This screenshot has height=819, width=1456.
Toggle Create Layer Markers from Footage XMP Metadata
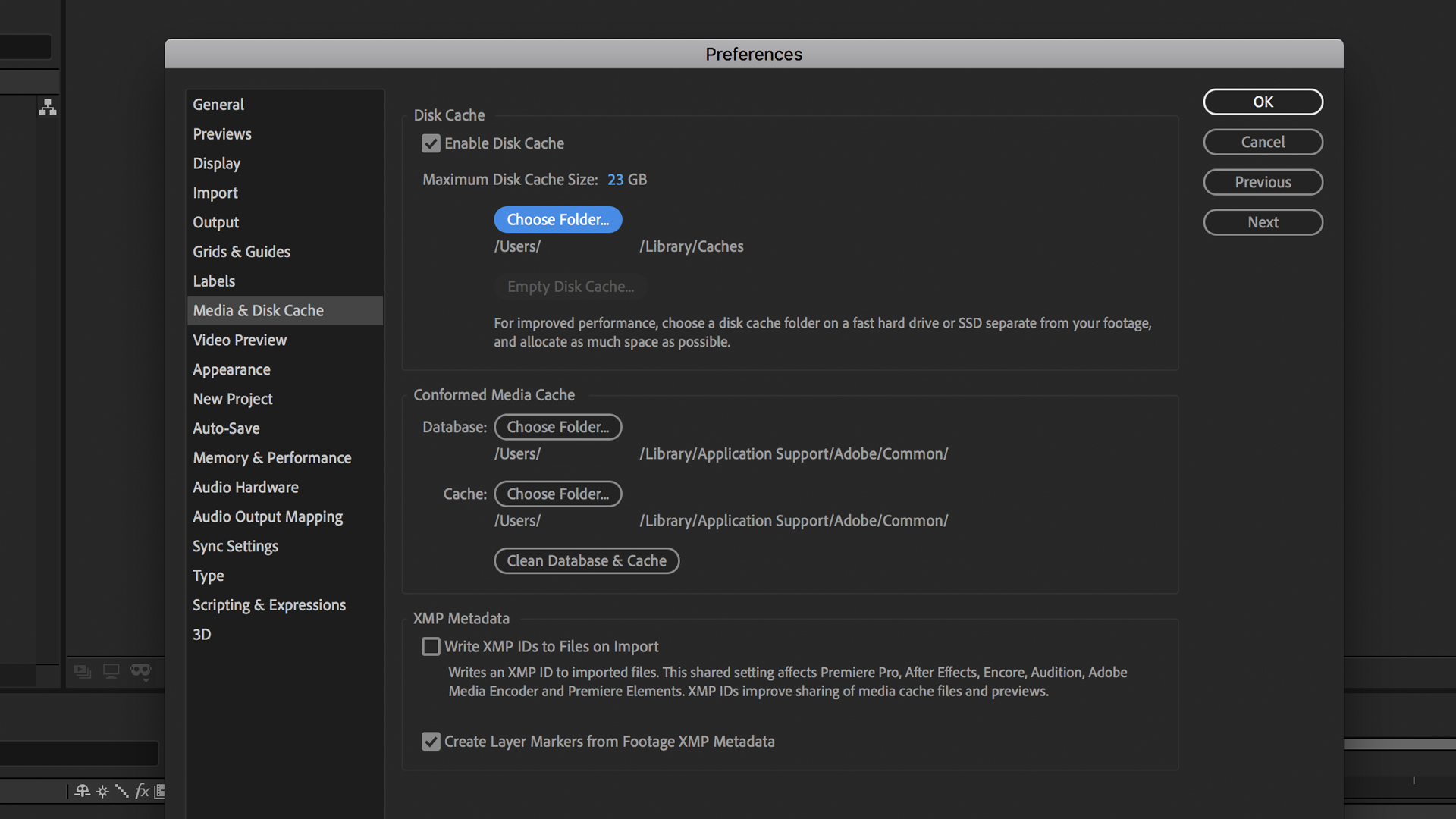point(430,741)
